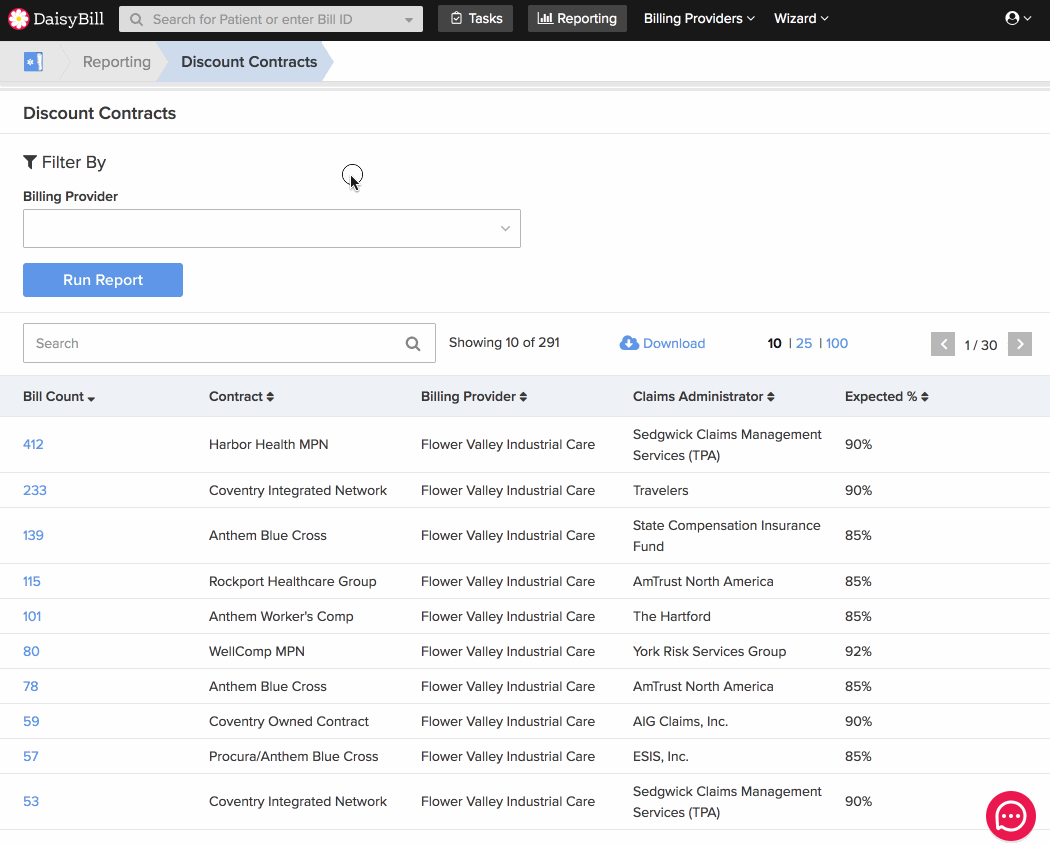
Task: Open the chat support bubble
Action: tap(1010, 816)
